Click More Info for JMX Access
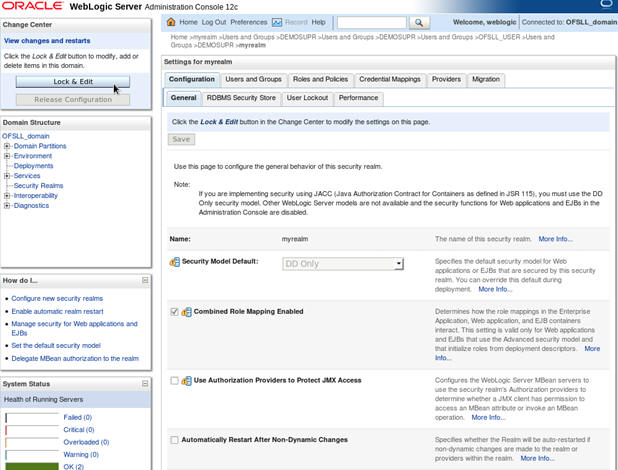618x470 pixels. click(x=488, y=417)
